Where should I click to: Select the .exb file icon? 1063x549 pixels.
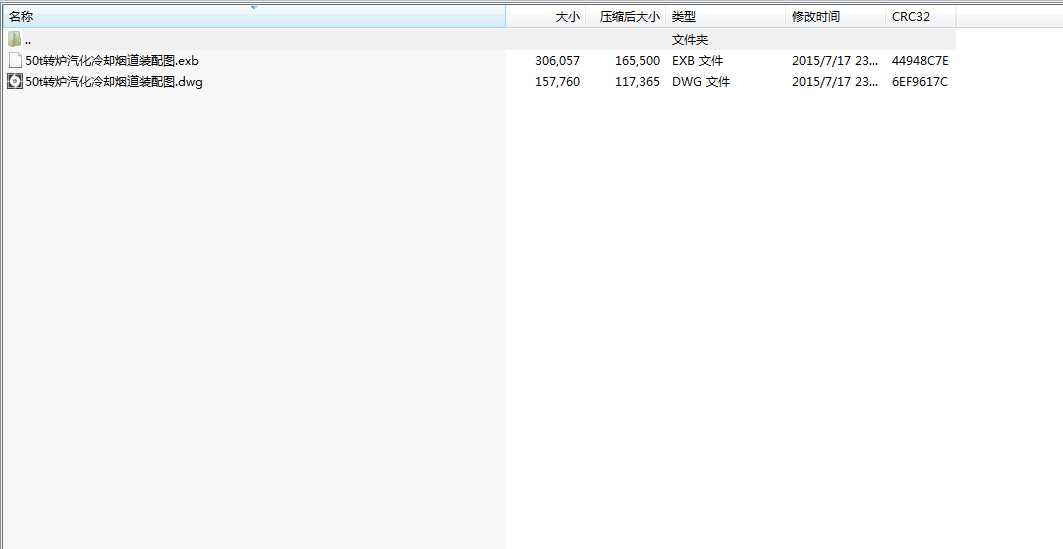[14, 60]
